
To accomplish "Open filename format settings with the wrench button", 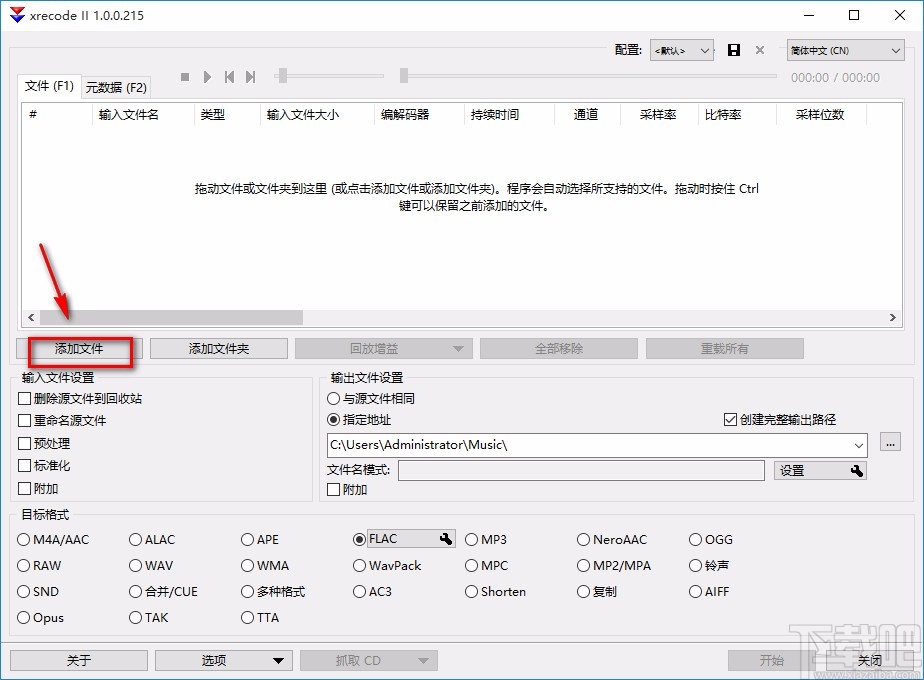I will click(x=857, y=469).
